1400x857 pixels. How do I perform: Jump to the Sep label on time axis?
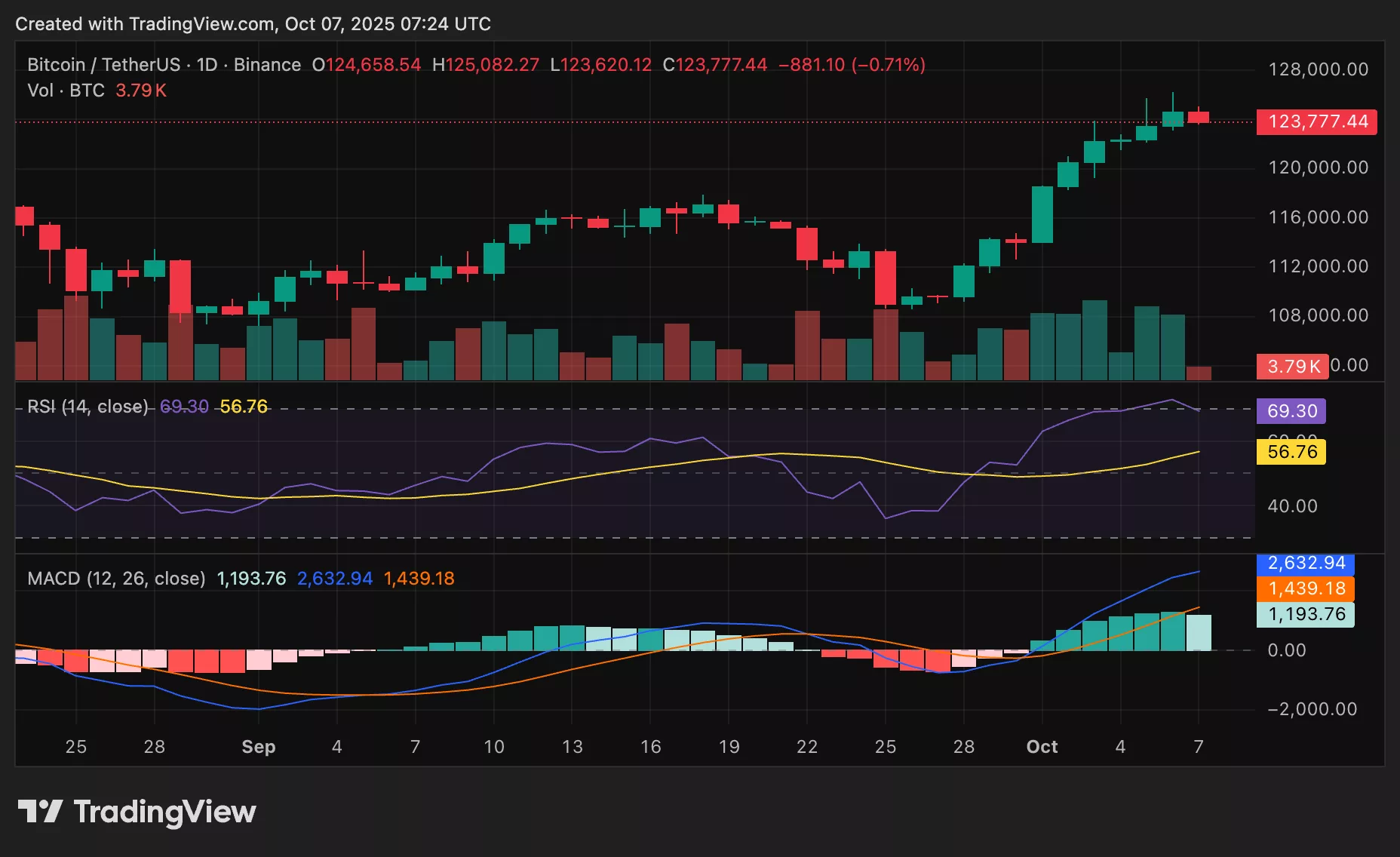(x=258, y=747)
